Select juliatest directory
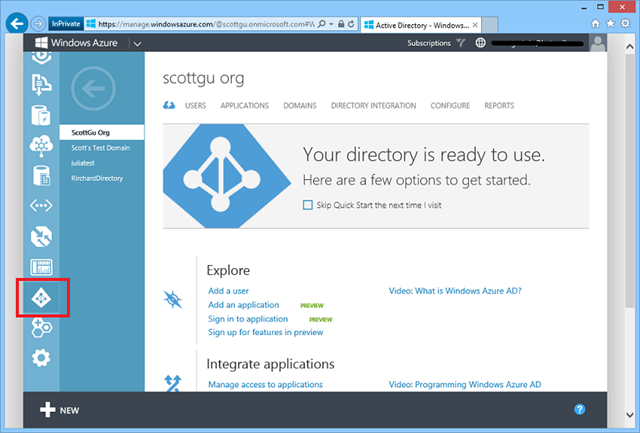 pos(83,163)
